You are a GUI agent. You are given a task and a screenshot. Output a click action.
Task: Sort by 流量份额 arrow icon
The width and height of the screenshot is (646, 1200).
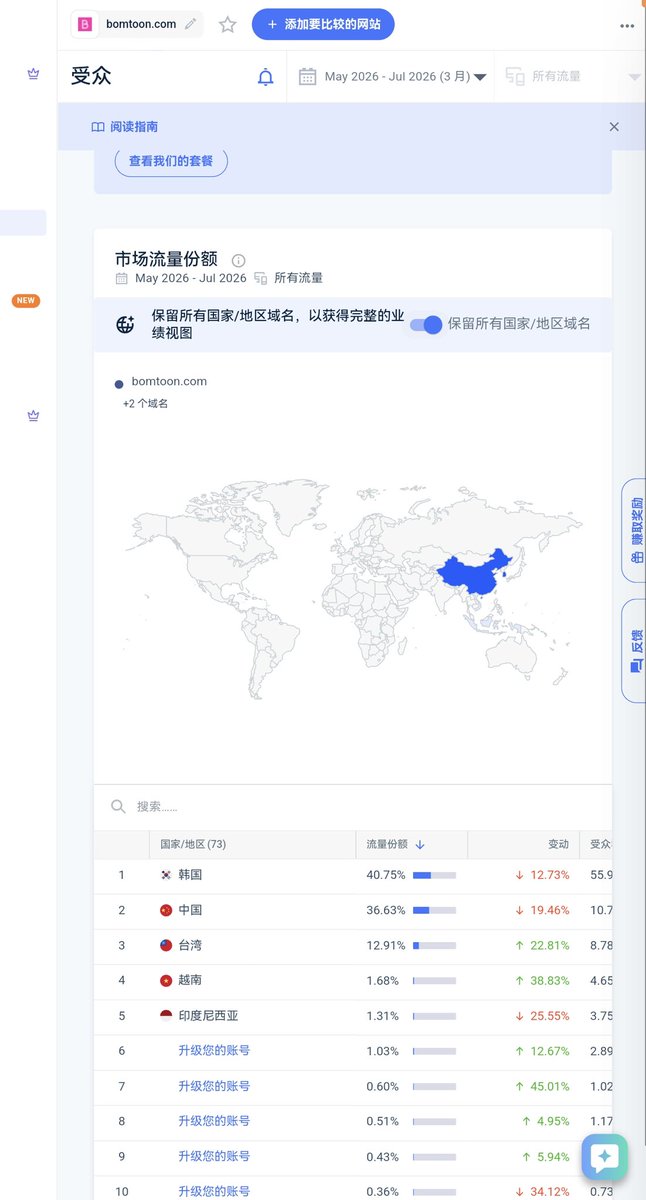420,844
